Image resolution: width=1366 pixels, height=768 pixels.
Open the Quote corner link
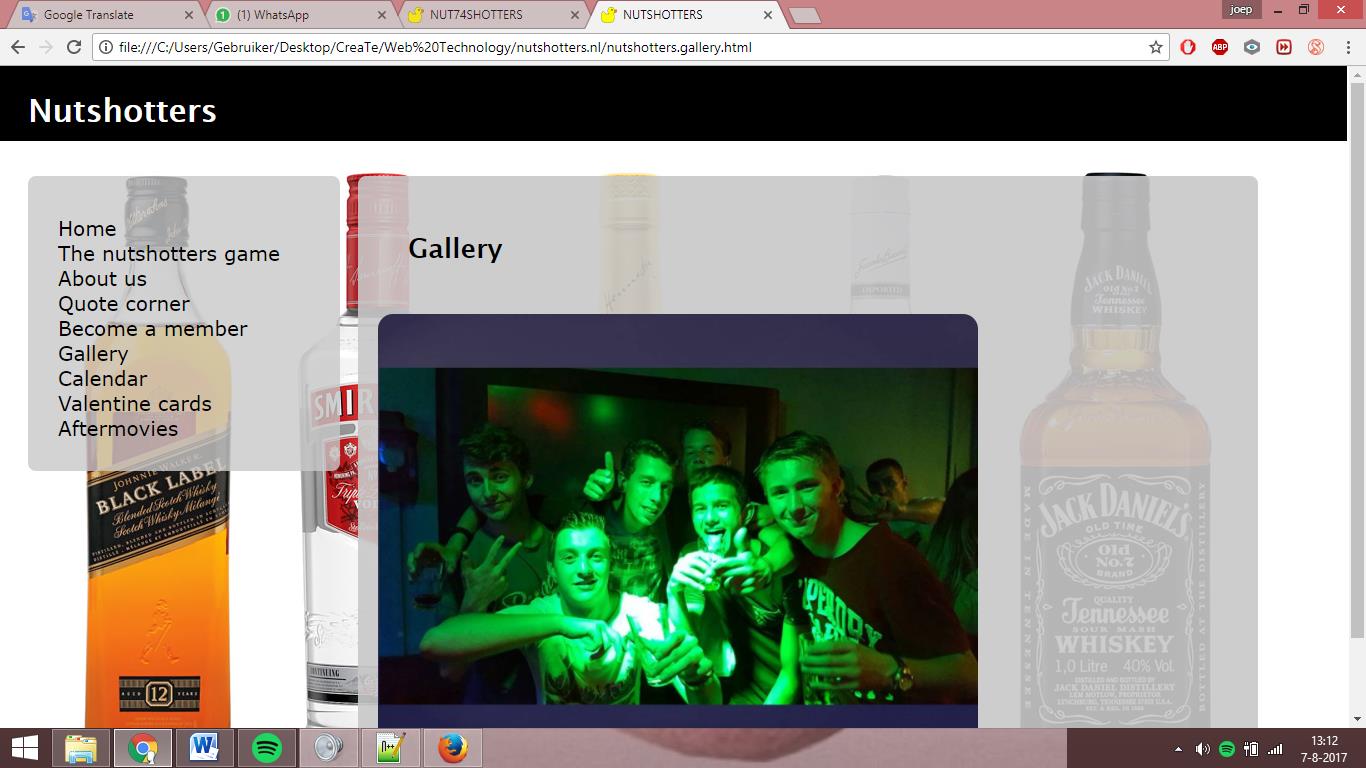[124, 304]
